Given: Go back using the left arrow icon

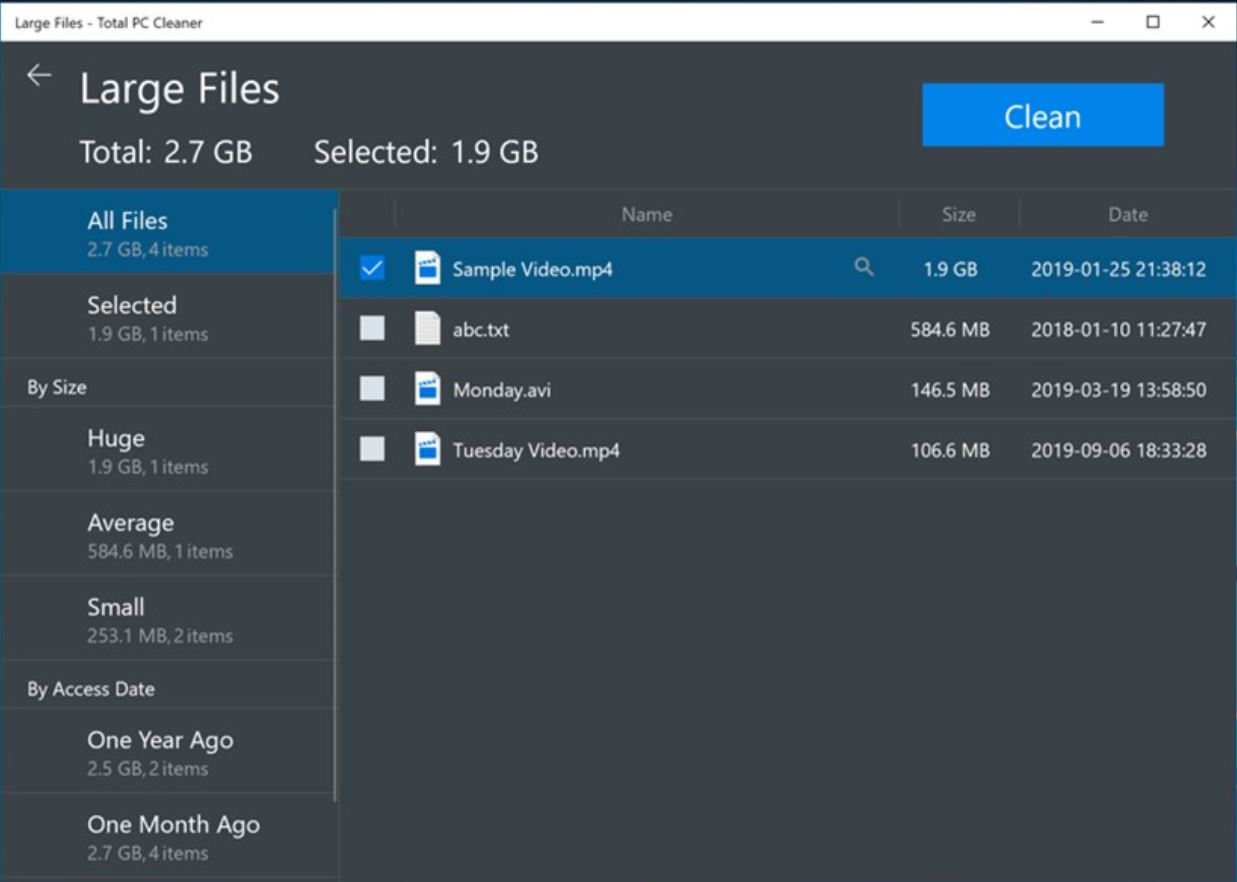Looking at the screenshot, I should pos(39,75).
